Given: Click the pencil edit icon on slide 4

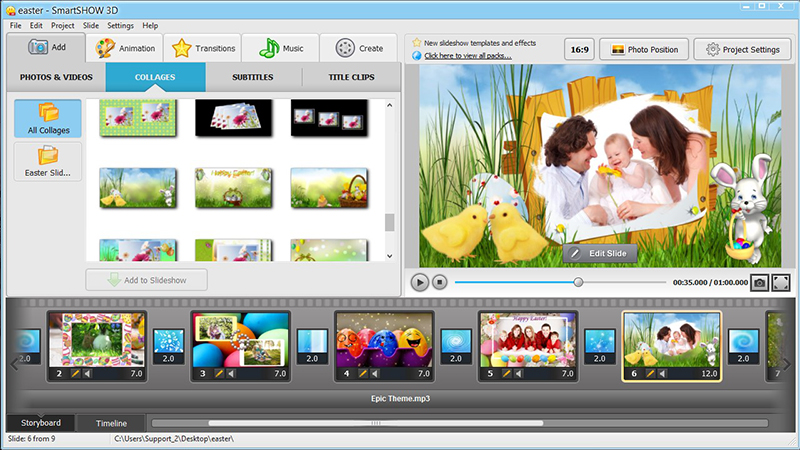Looking at the screenshot, I should coord(363,373).
